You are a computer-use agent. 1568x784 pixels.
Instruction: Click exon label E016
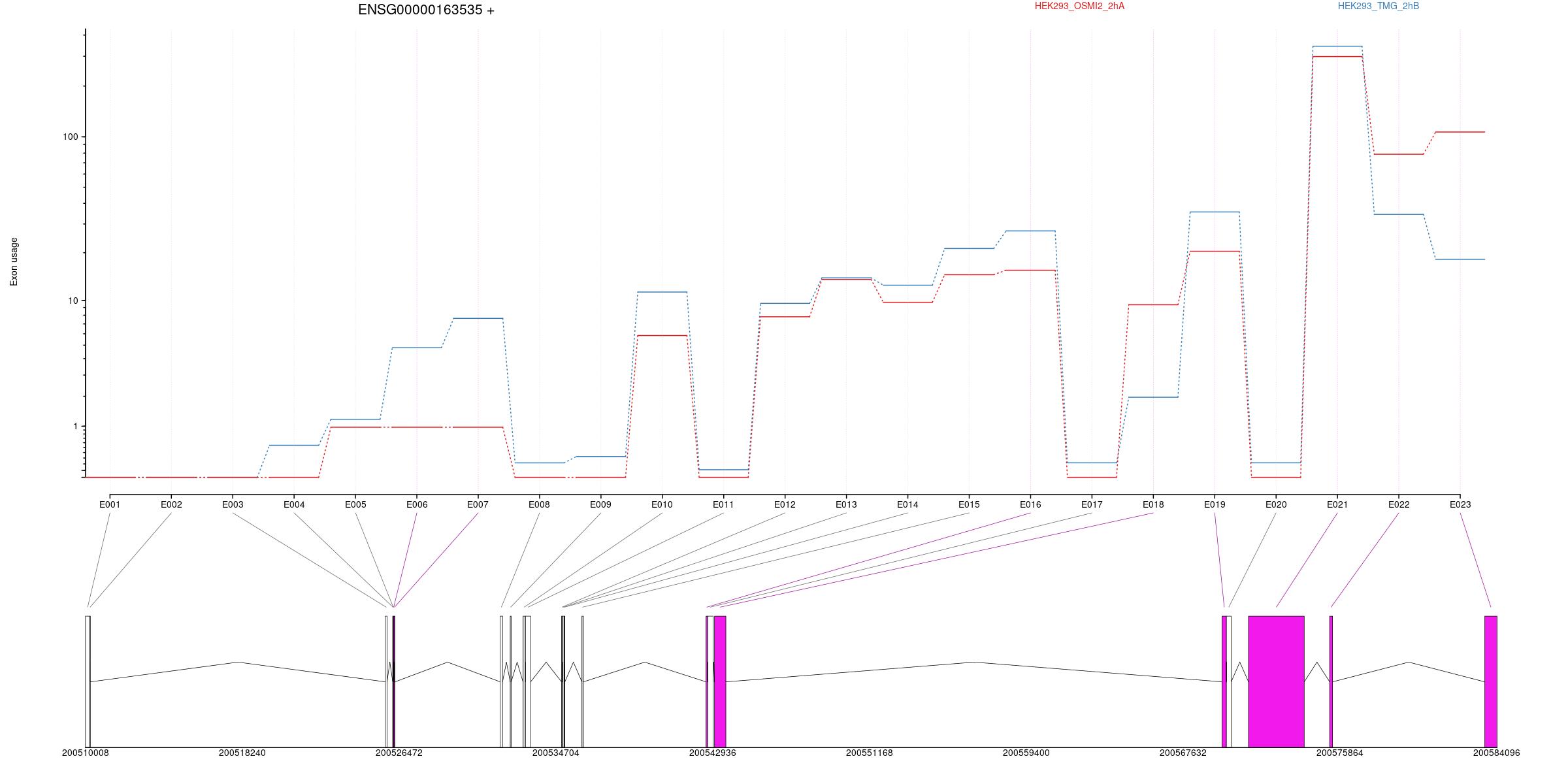point(1030,504)
